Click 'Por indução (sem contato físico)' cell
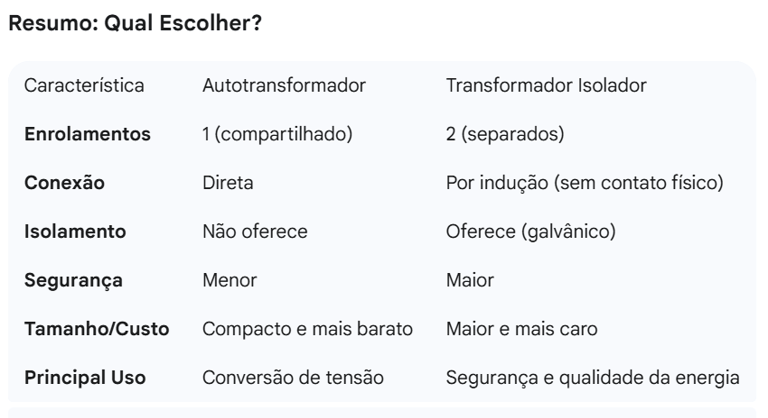Screen dimensions: 768x418 585,183
